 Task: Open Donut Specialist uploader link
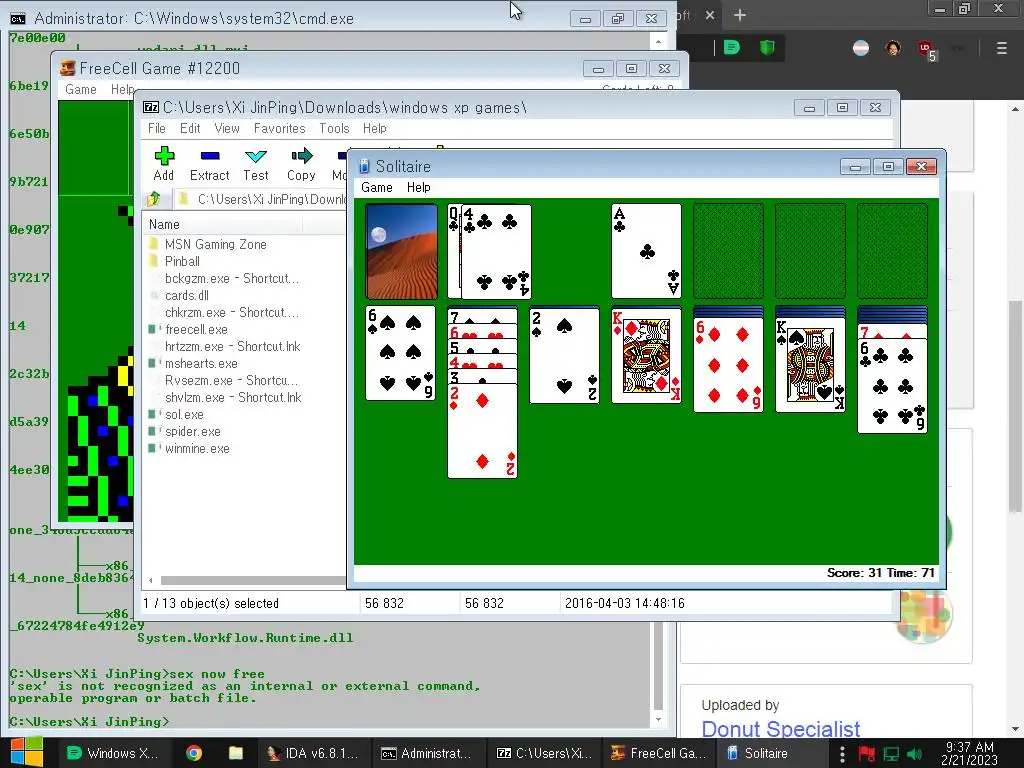[780, 728]
